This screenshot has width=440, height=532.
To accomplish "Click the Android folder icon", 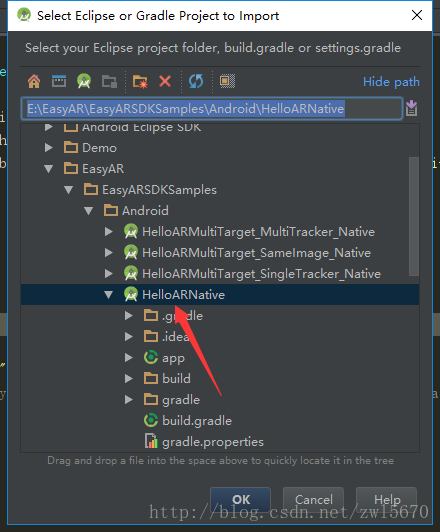I will coord(111,210).
